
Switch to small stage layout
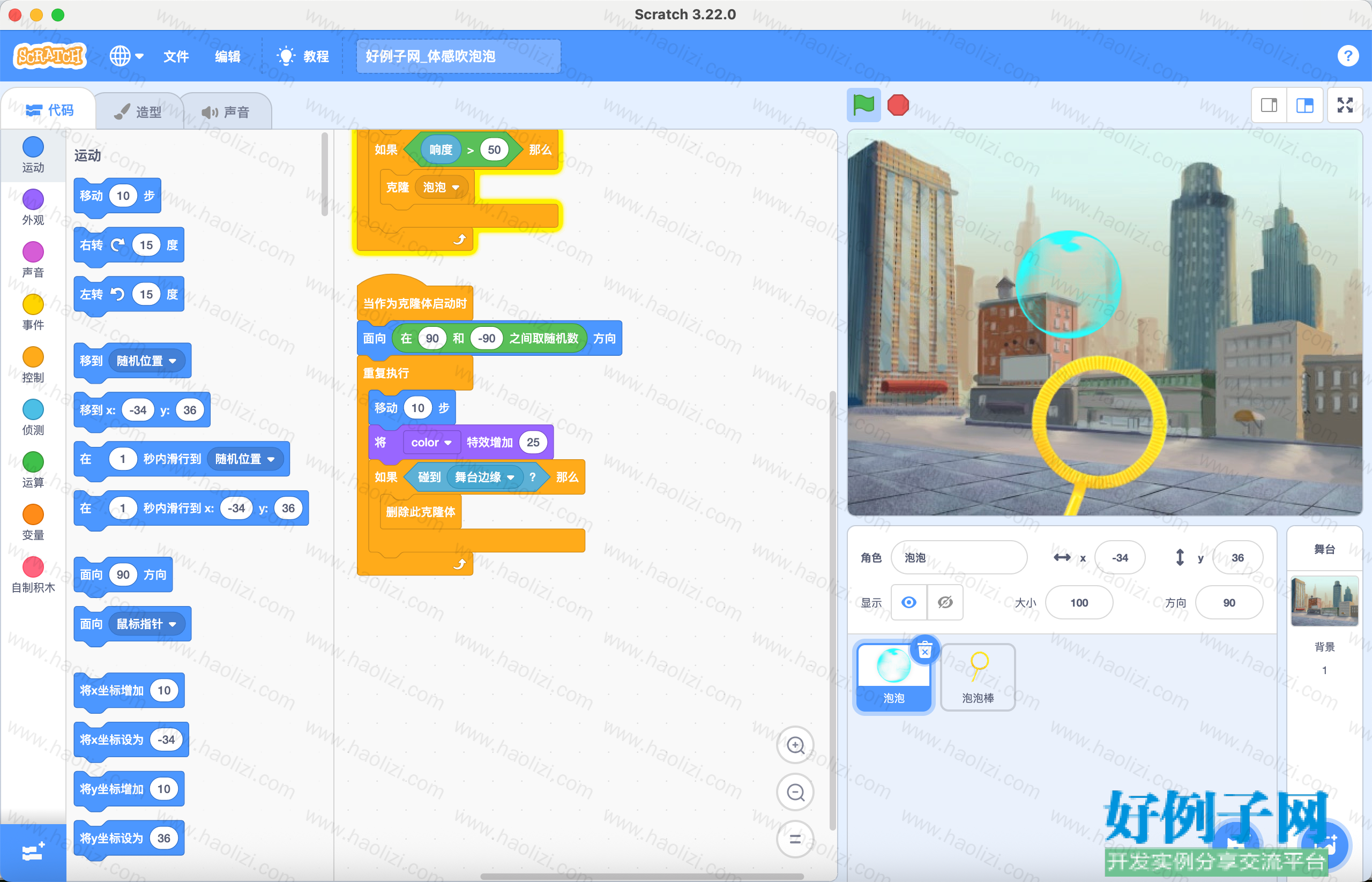point(1269,106)
